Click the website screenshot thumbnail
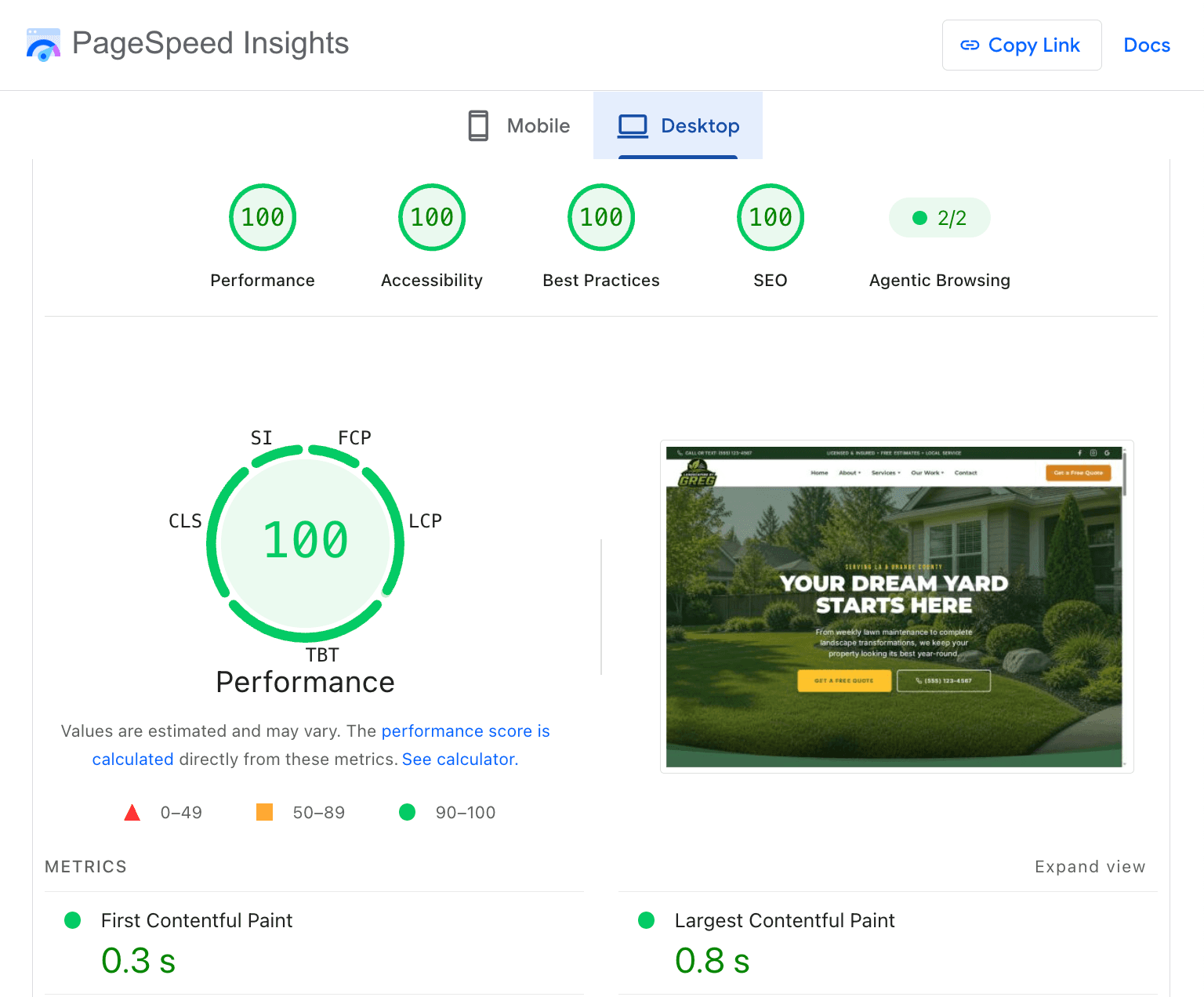This screenshot has width=1204, height=997. [897, 607]
